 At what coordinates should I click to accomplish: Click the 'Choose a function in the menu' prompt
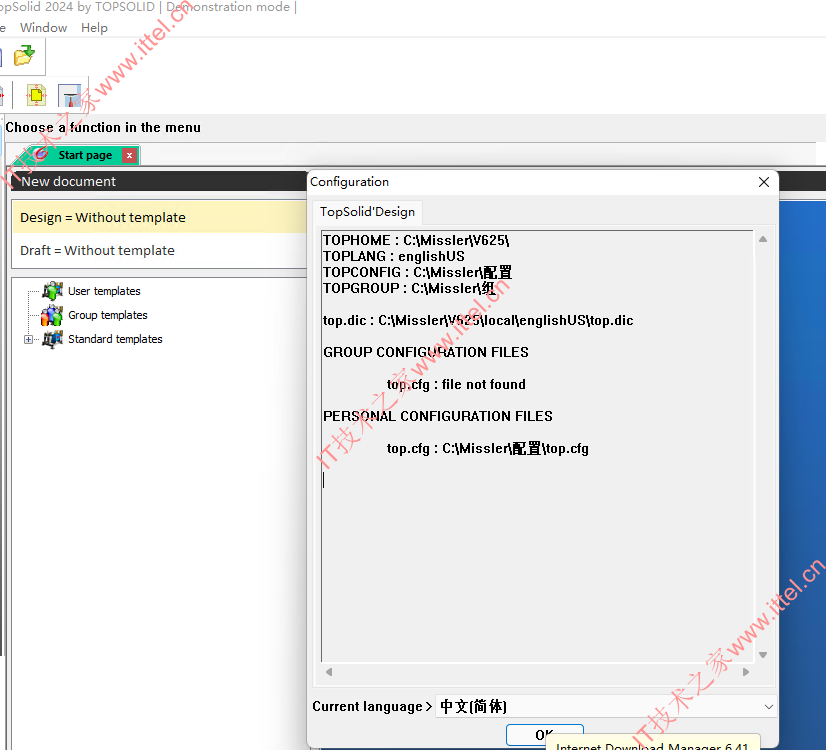103,127
